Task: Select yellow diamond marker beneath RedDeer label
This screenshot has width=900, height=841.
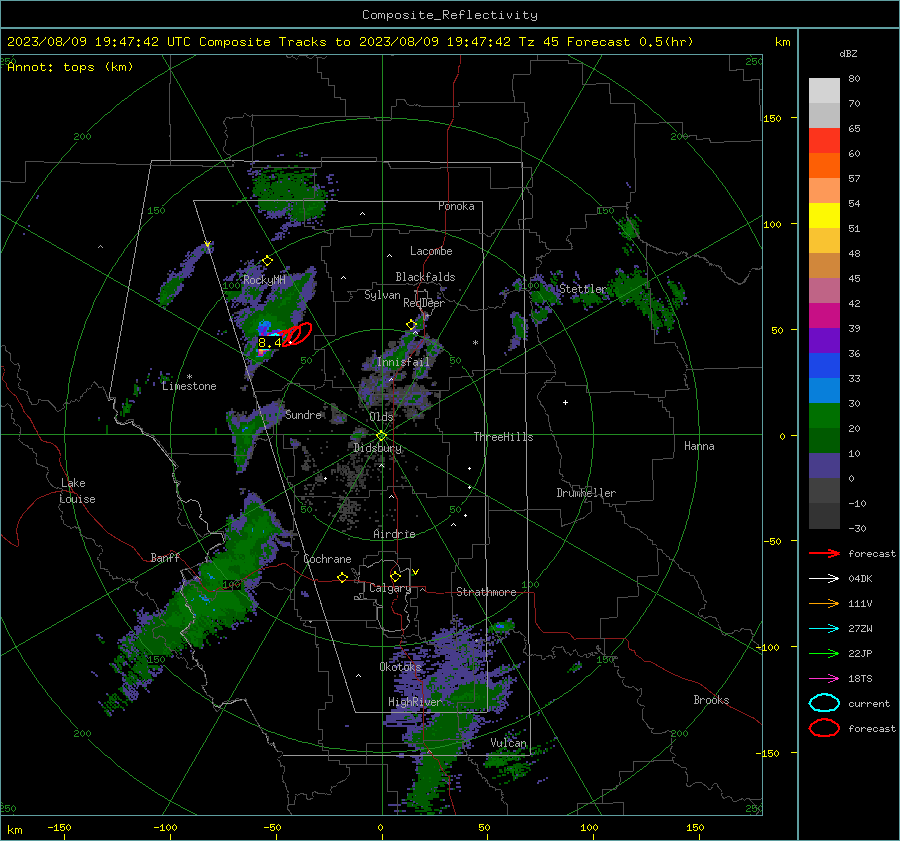Action: pos(412,325)
